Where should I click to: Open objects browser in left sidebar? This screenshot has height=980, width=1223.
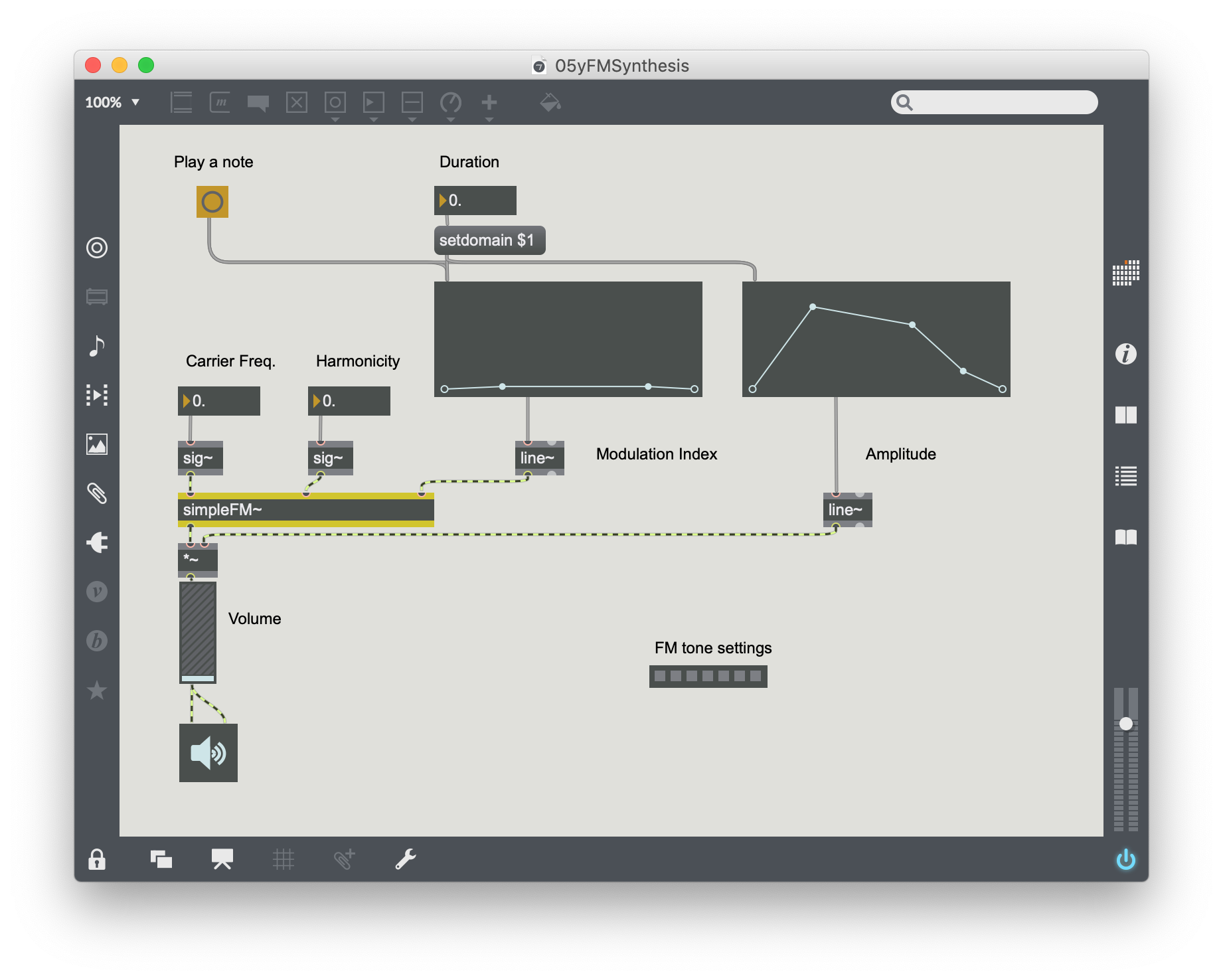click(97, 248)
